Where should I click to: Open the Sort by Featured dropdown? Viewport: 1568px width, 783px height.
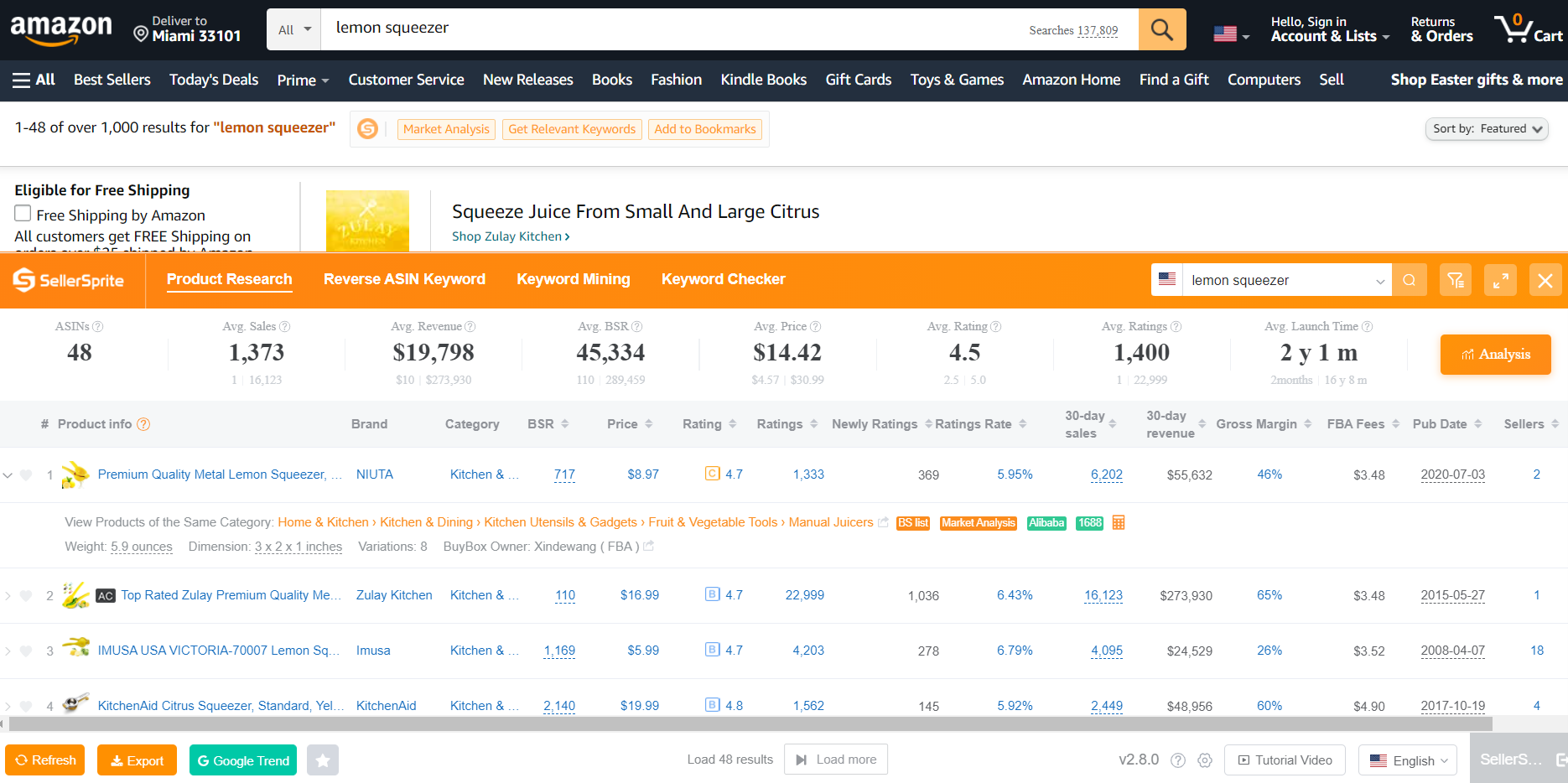click(x=1487, y=129)
